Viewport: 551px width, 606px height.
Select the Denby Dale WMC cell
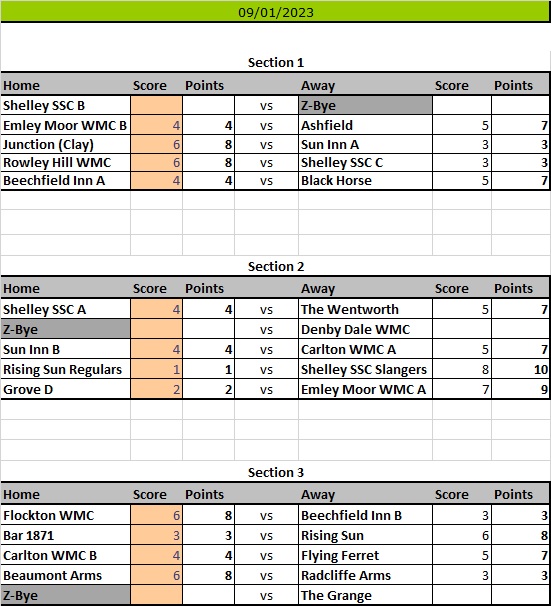click(x=365, y=329)
